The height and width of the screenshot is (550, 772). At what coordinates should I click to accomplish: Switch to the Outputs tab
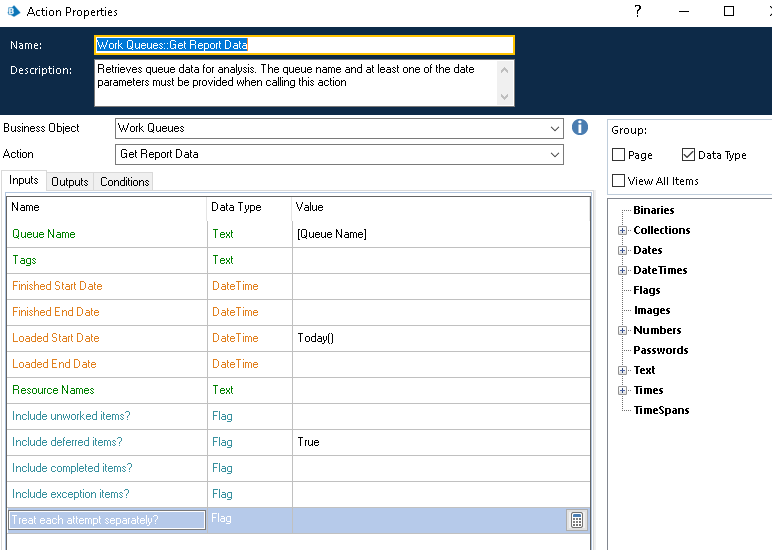click(x=70, y=182)
